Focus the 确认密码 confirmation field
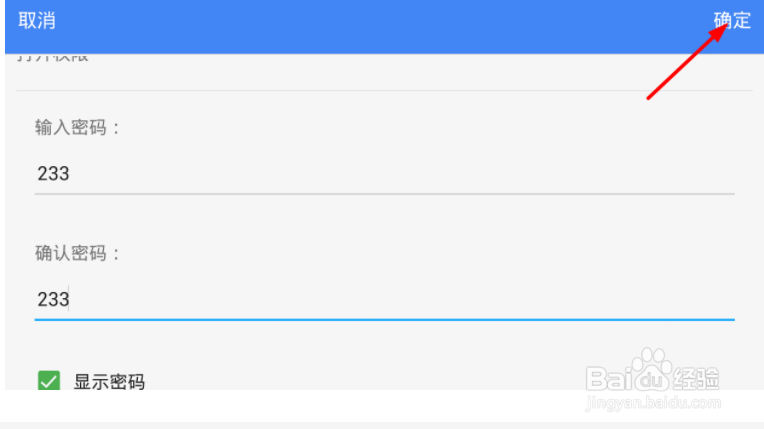The image size is (764, 429). [x=384, y=299]
